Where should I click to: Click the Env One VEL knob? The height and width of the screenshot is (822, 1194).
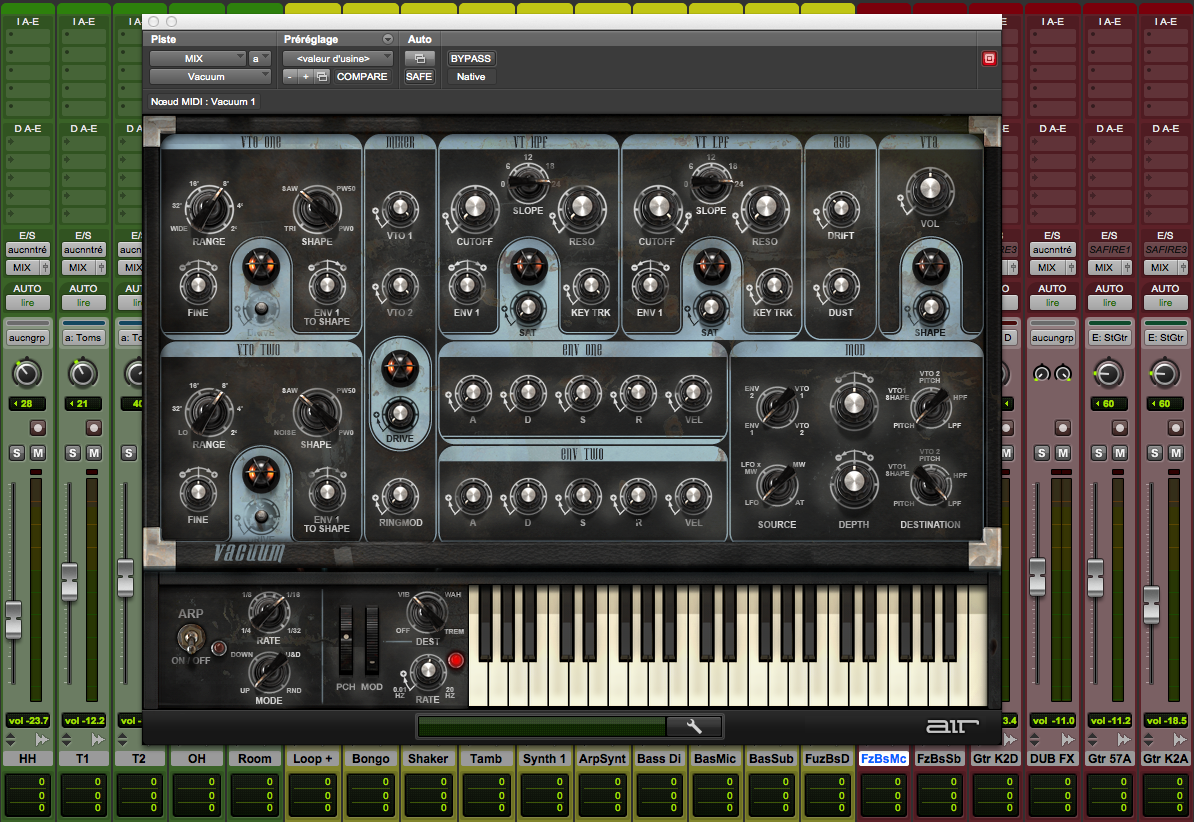(x=693, y=393)
